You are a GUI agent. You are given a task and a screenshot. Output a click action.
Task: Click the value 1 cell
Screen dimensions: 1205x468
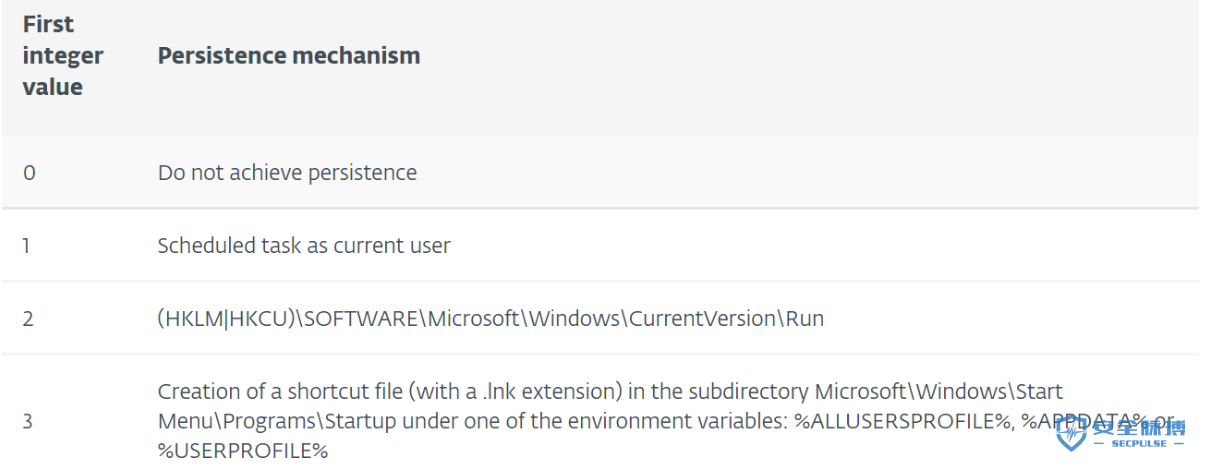27,245
